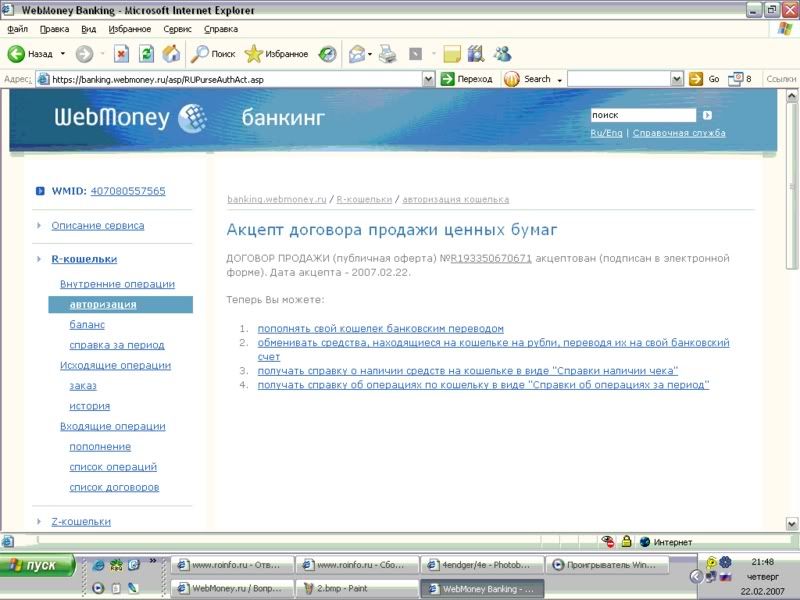Open Back button history dropdown arrow

pyautogui.click(x=63, y=54)
